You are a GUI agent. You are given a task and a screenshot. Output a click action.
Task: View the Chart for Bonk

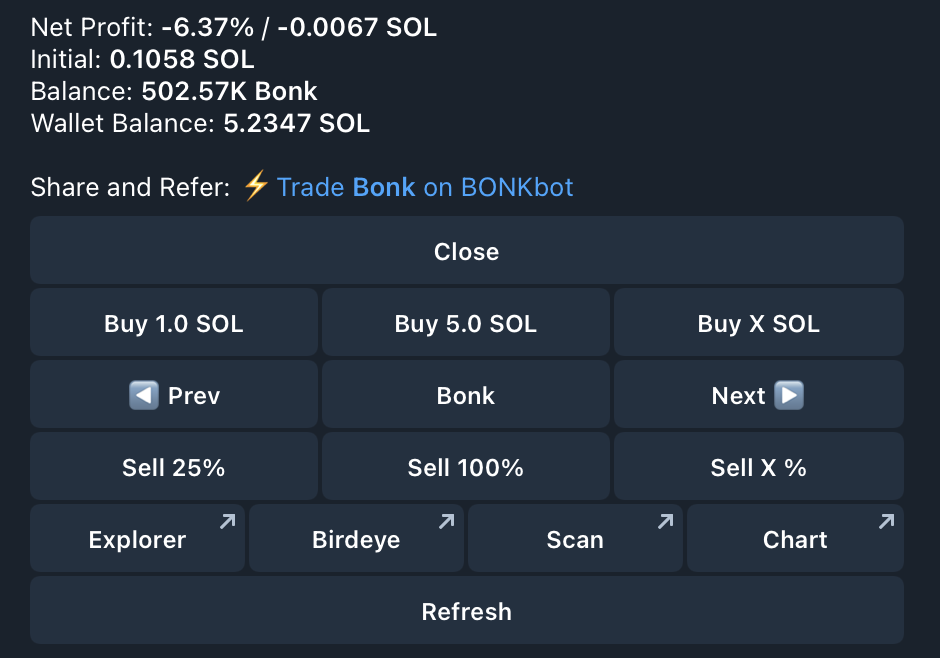pyautogui.click(x=795, y=540)
